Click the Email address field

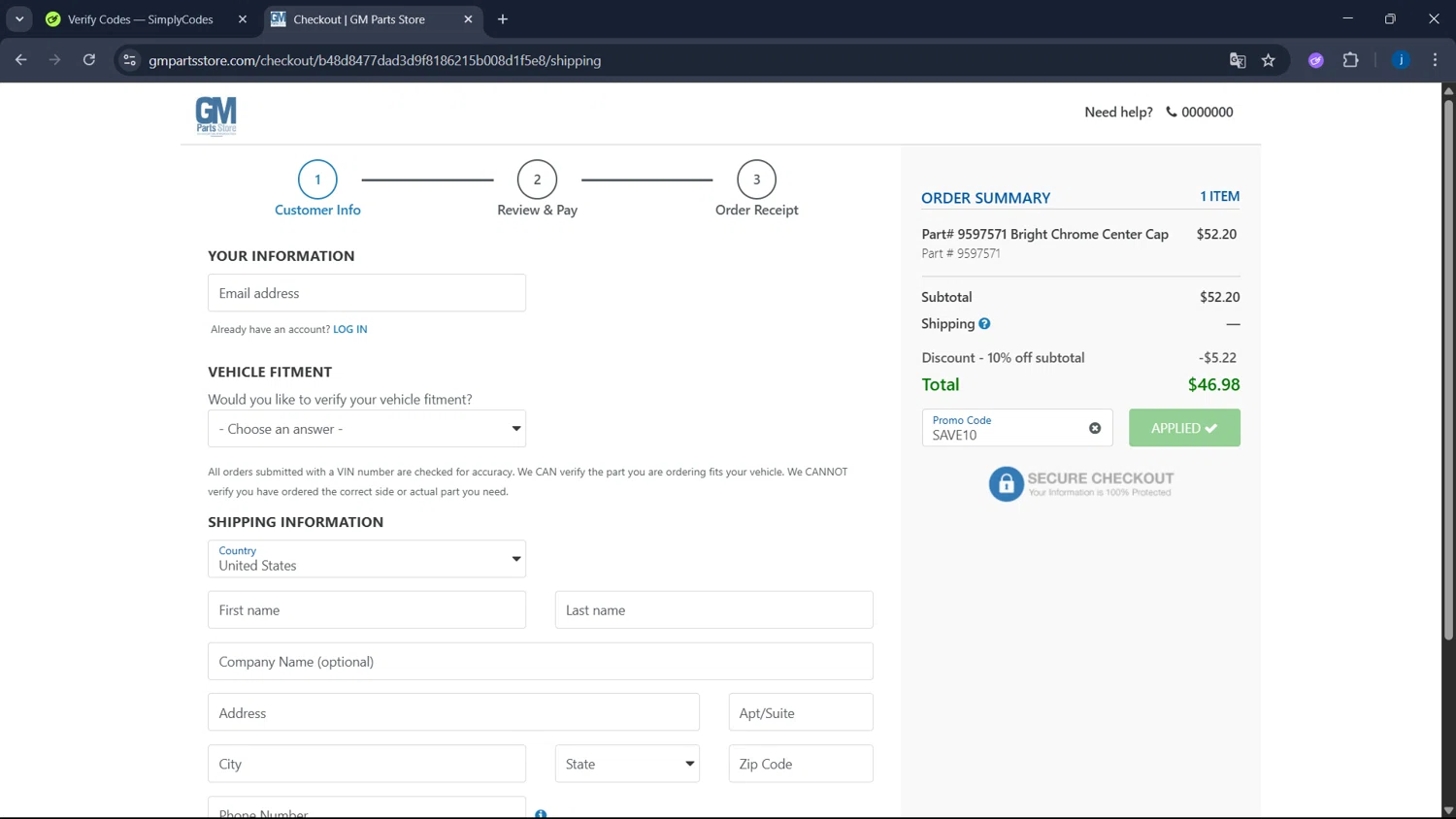coord(367,293)
